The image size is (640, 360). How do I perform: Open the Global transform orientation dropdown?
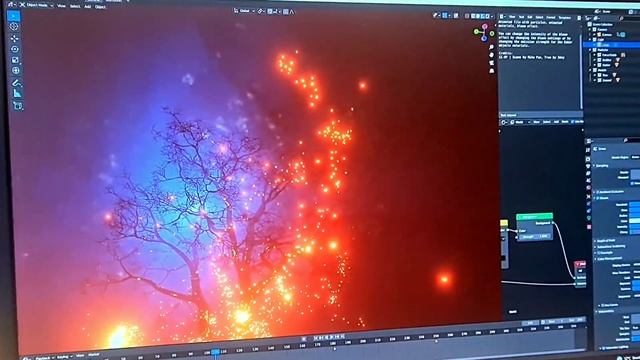245,11
